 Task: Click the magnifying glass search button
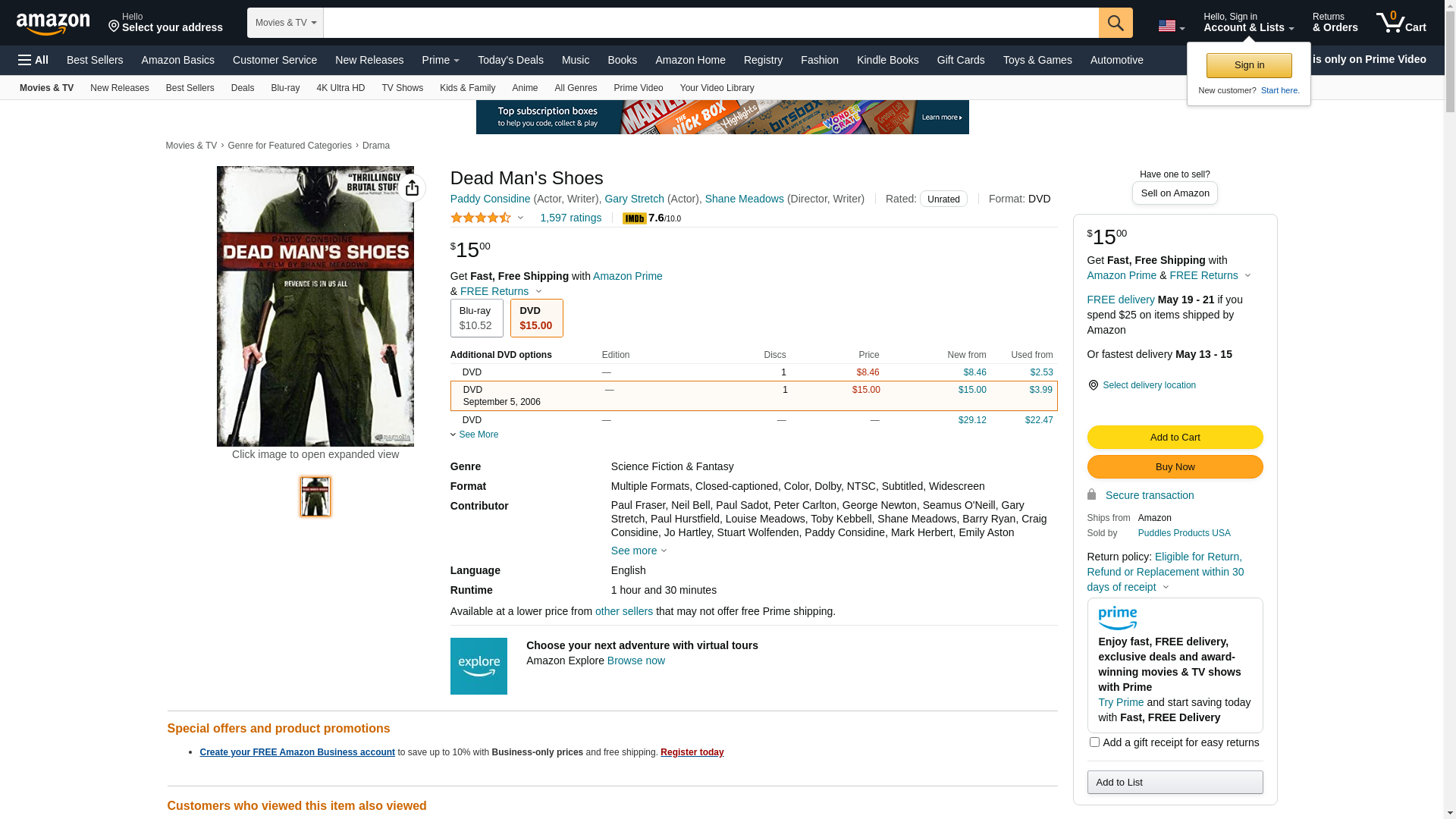(x=1115, y=23)
